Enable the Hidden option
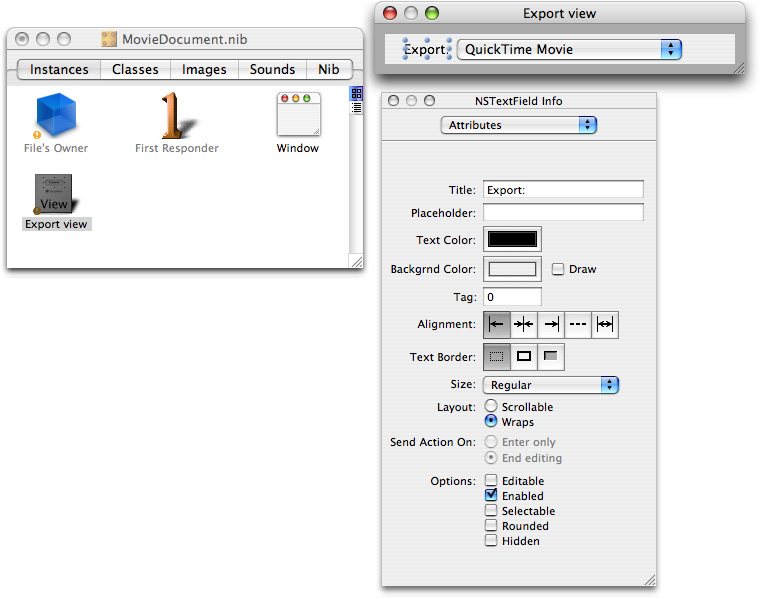This screenshot has height=599, width=762. (491, 541)
